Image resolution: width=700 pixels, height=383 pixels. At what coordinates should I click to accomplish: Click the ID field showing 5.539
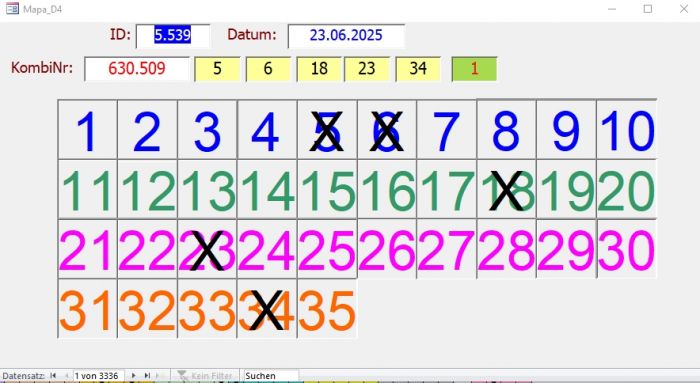point(173,36)
